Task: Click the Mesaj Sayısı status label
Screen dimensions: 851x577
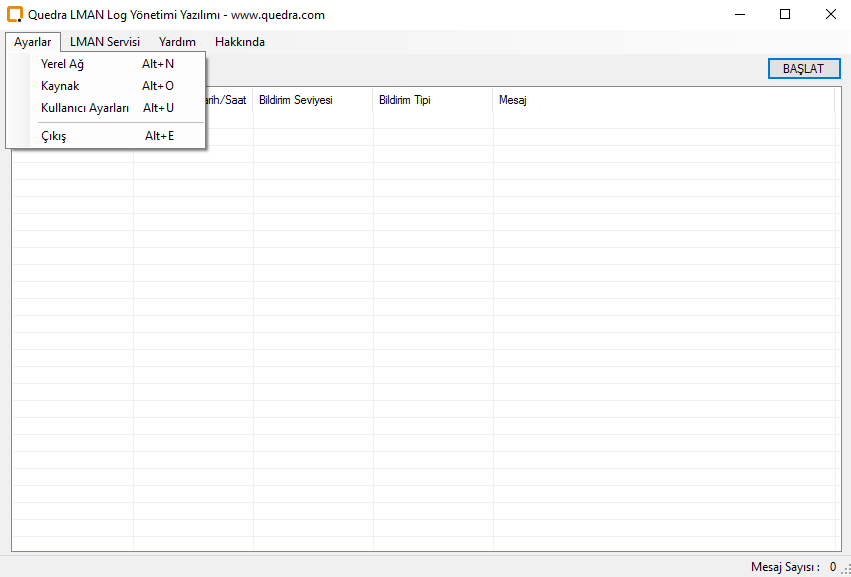Action: coord(785,567)
